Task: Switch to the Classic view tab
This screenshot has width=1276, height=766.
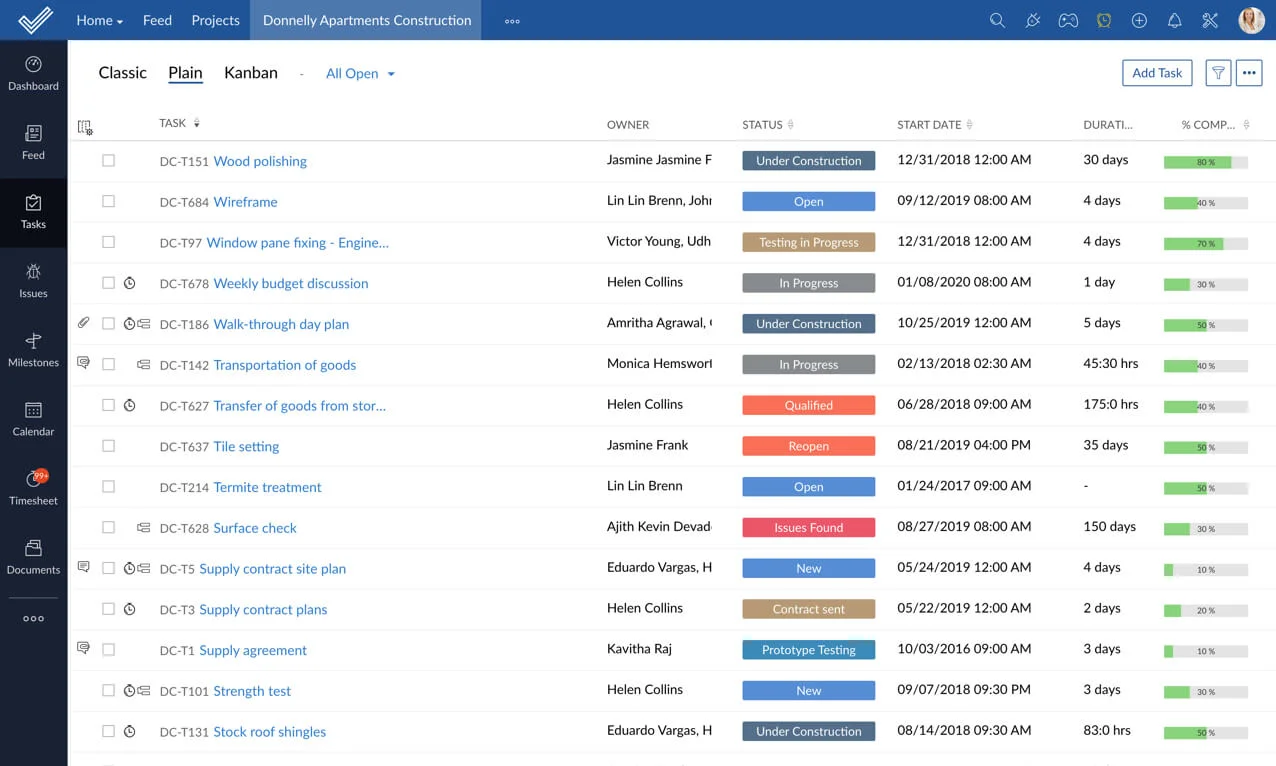Action: click(122, 73)
